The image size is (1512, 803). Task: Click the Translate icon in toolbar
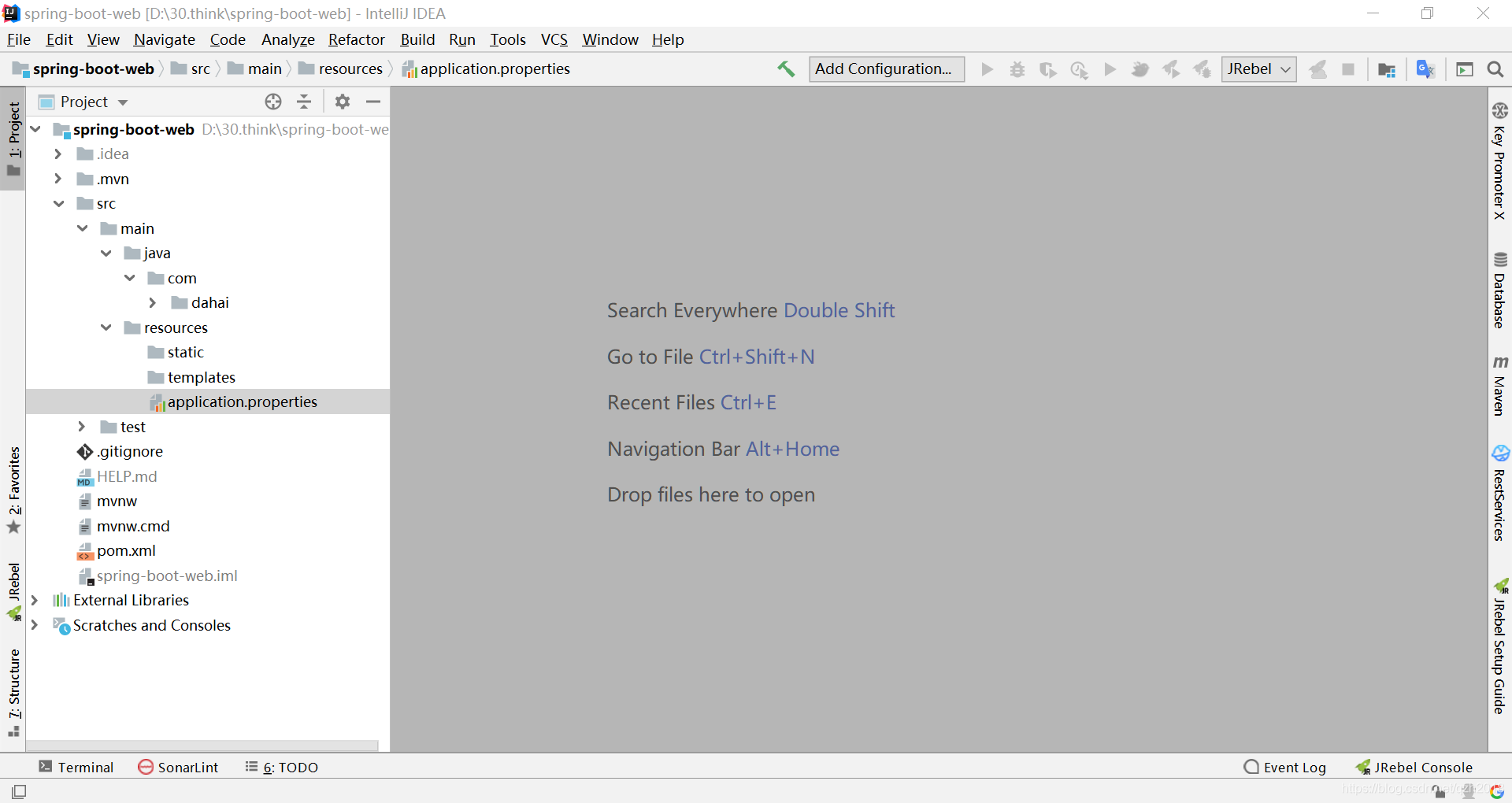point(1425,69)
